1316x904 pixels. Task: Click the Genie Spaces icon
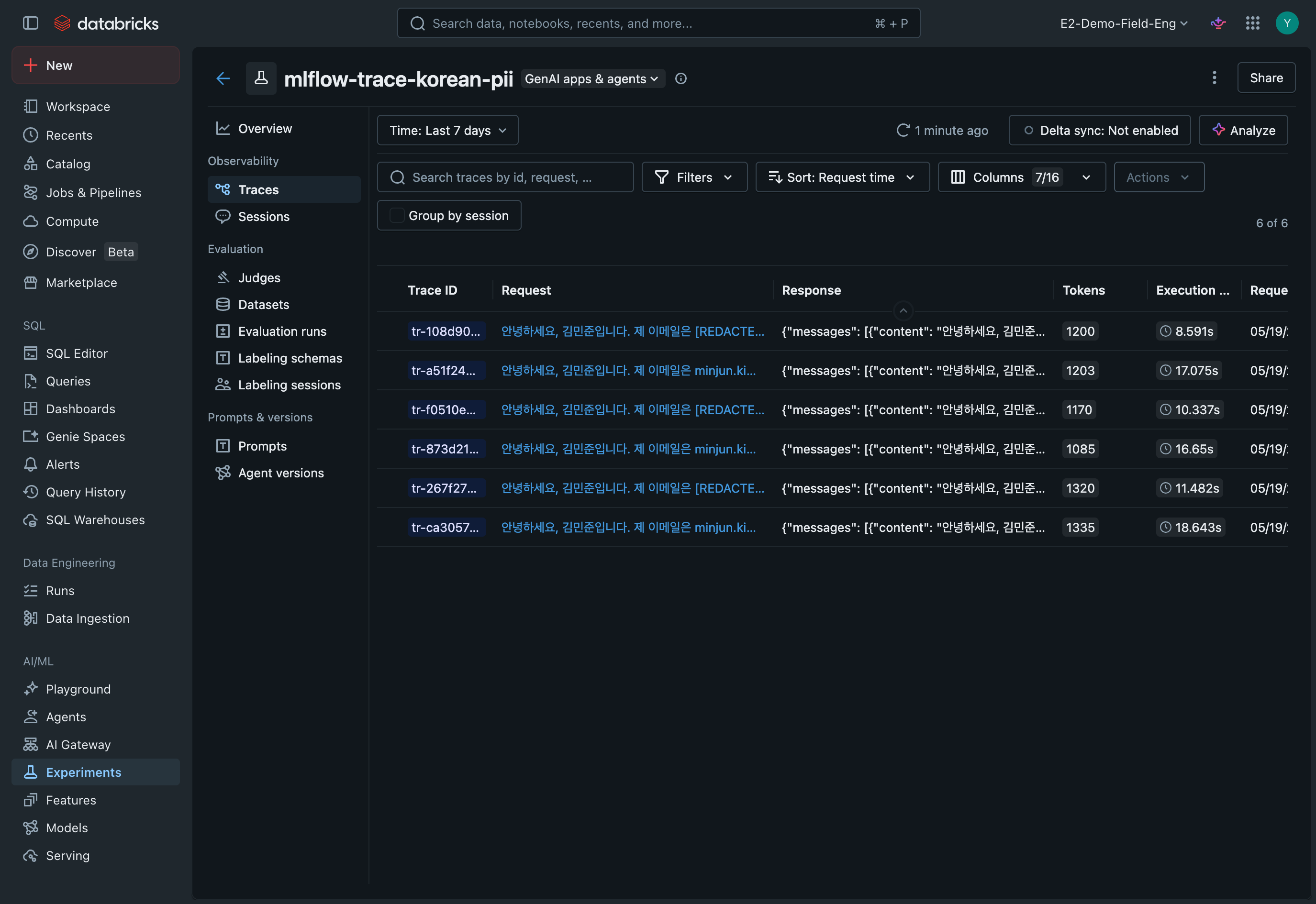point(31,436)
